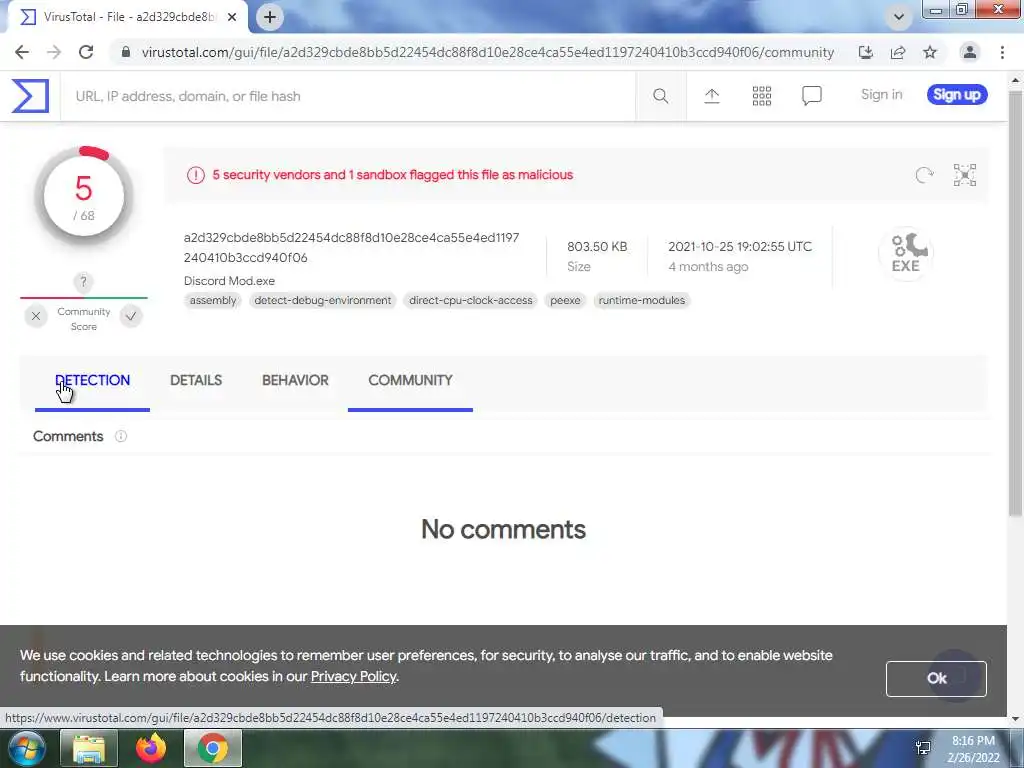Switch to the DETAILS tab

(x=196, y=381)
